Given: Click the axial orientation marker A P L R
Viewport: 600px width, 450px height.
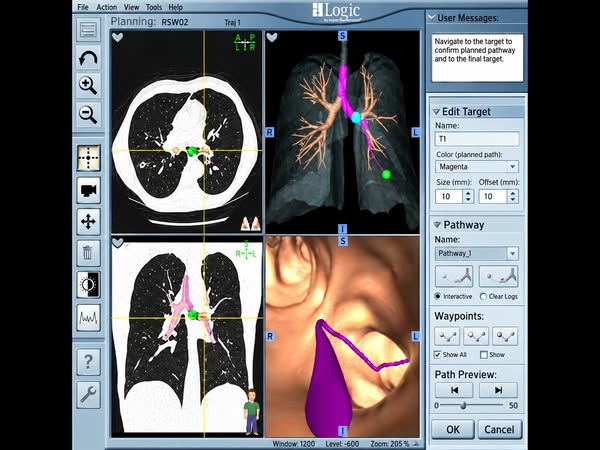Looking at the screenshot, I should (245, 43).
